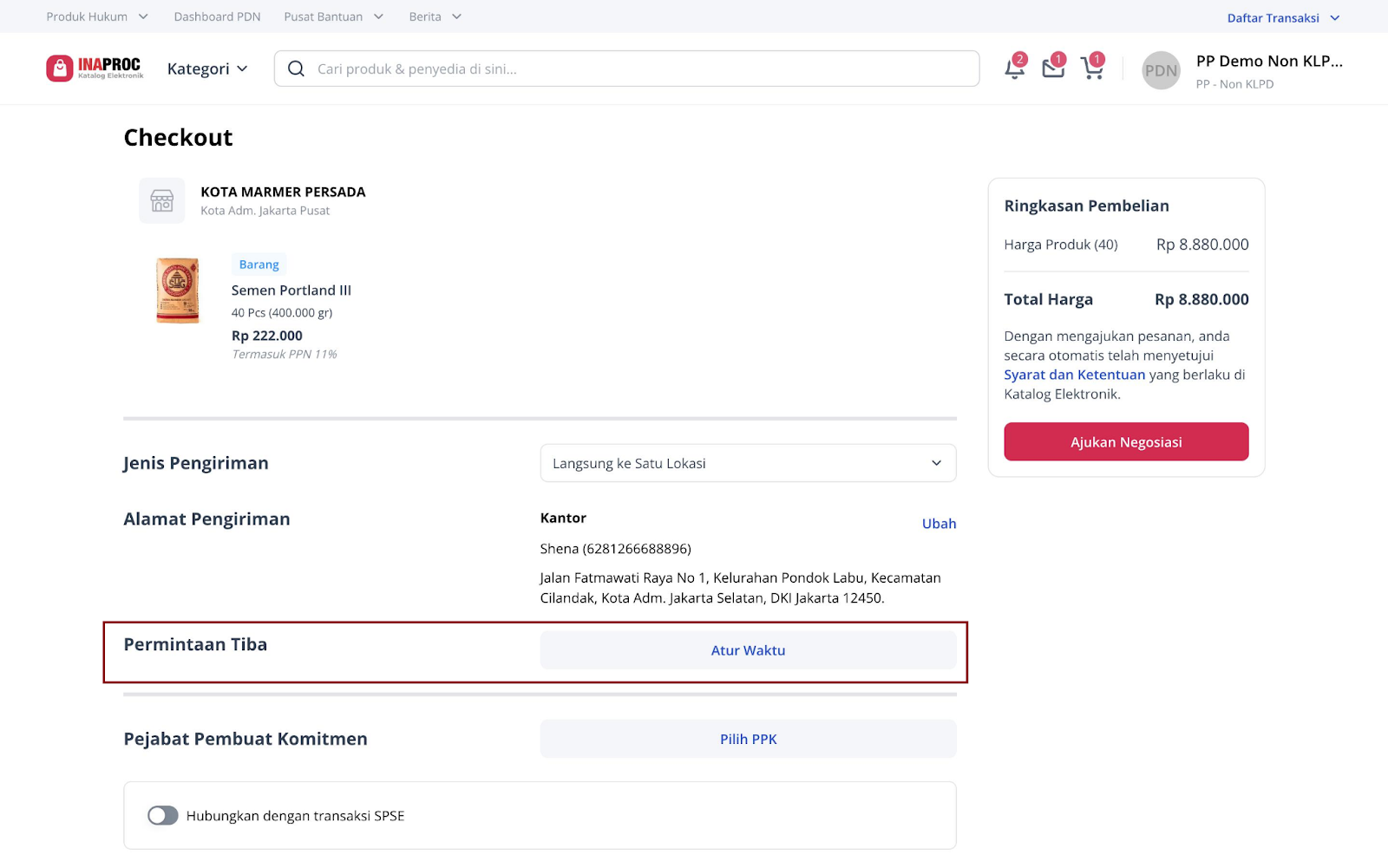
Task: Click the Kantor address label
Action: click(x=563, y=518)
